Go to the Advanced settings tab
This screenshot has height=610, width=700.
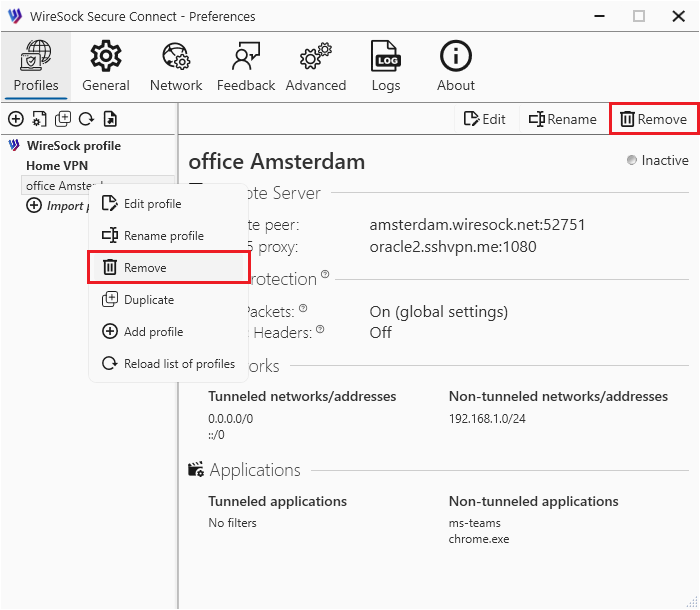316,66
